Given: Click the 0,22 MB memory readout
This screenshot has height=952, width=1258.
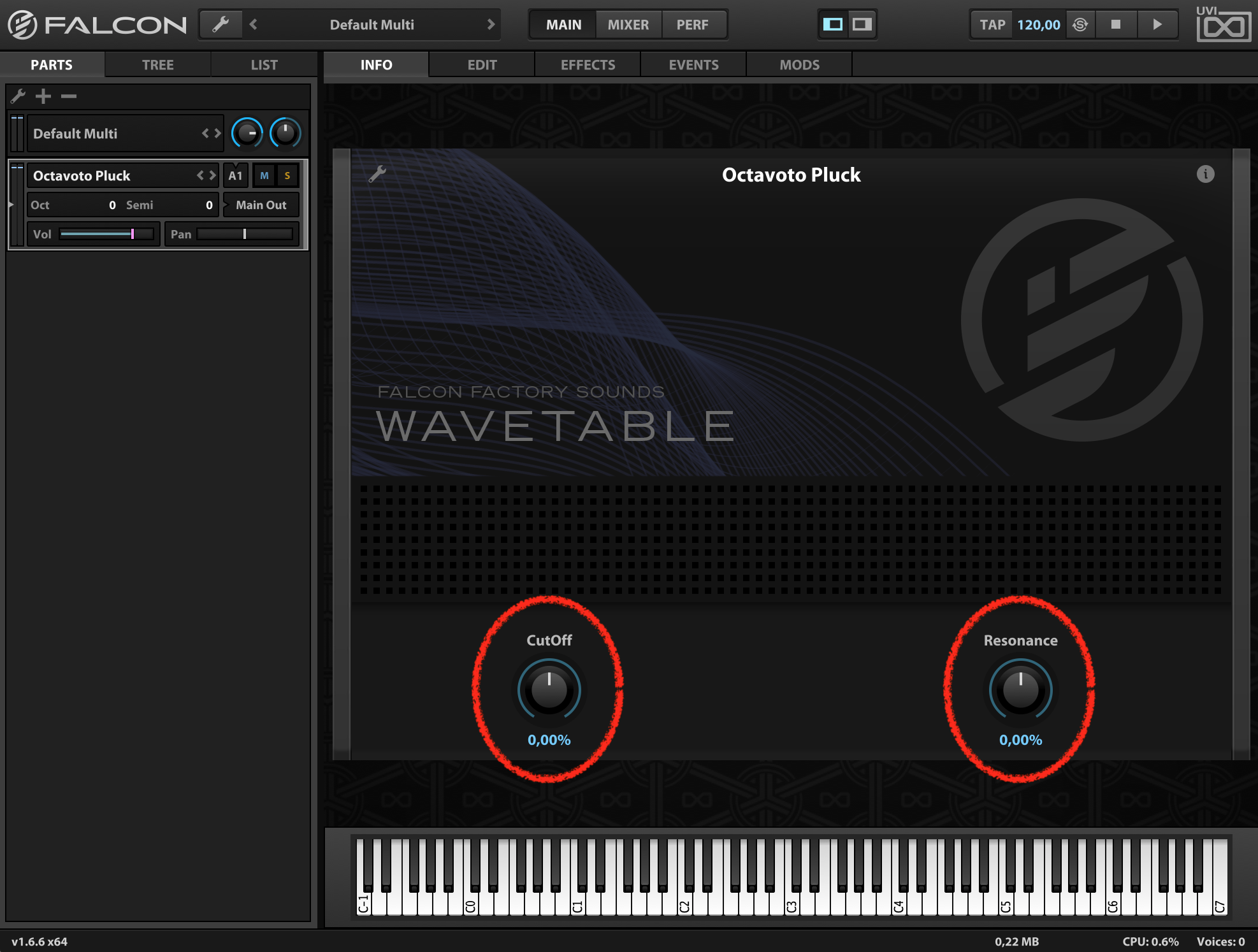Looking at the screenshot, I should [1016, 942].
